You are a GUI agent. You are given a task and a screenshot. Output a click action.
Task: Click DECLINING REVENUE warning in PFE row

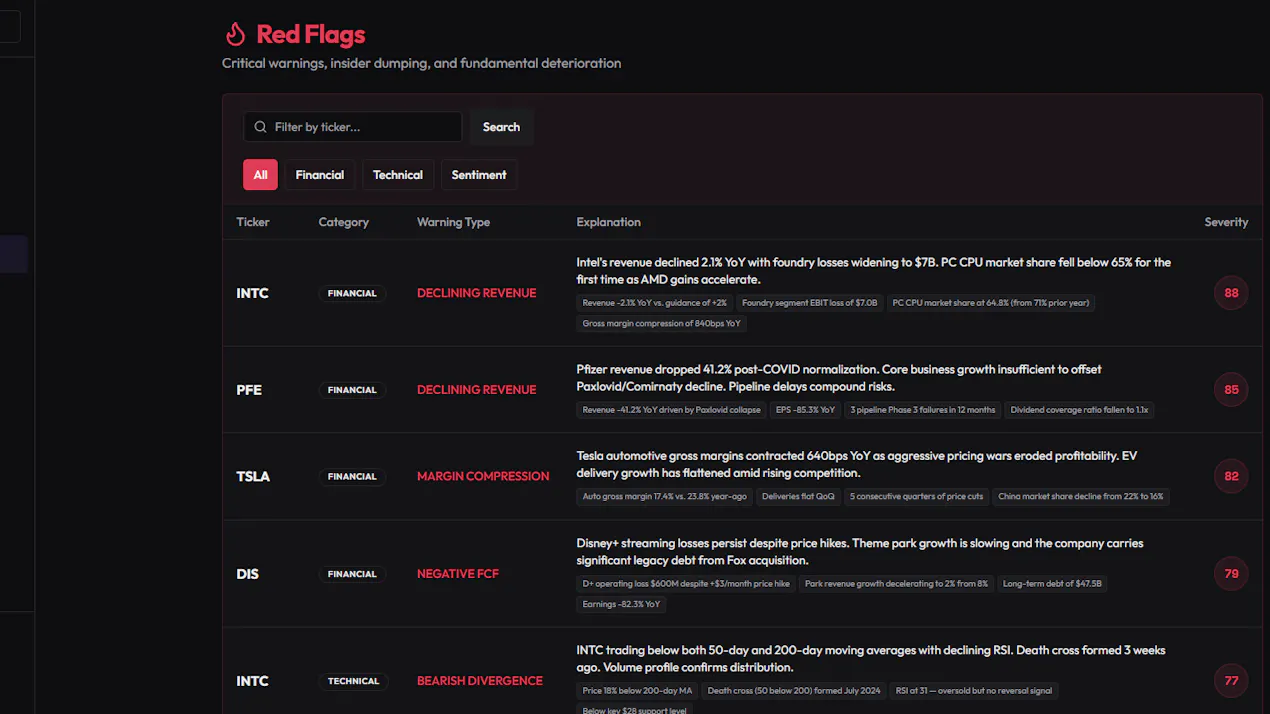click(x=476, y=390)
